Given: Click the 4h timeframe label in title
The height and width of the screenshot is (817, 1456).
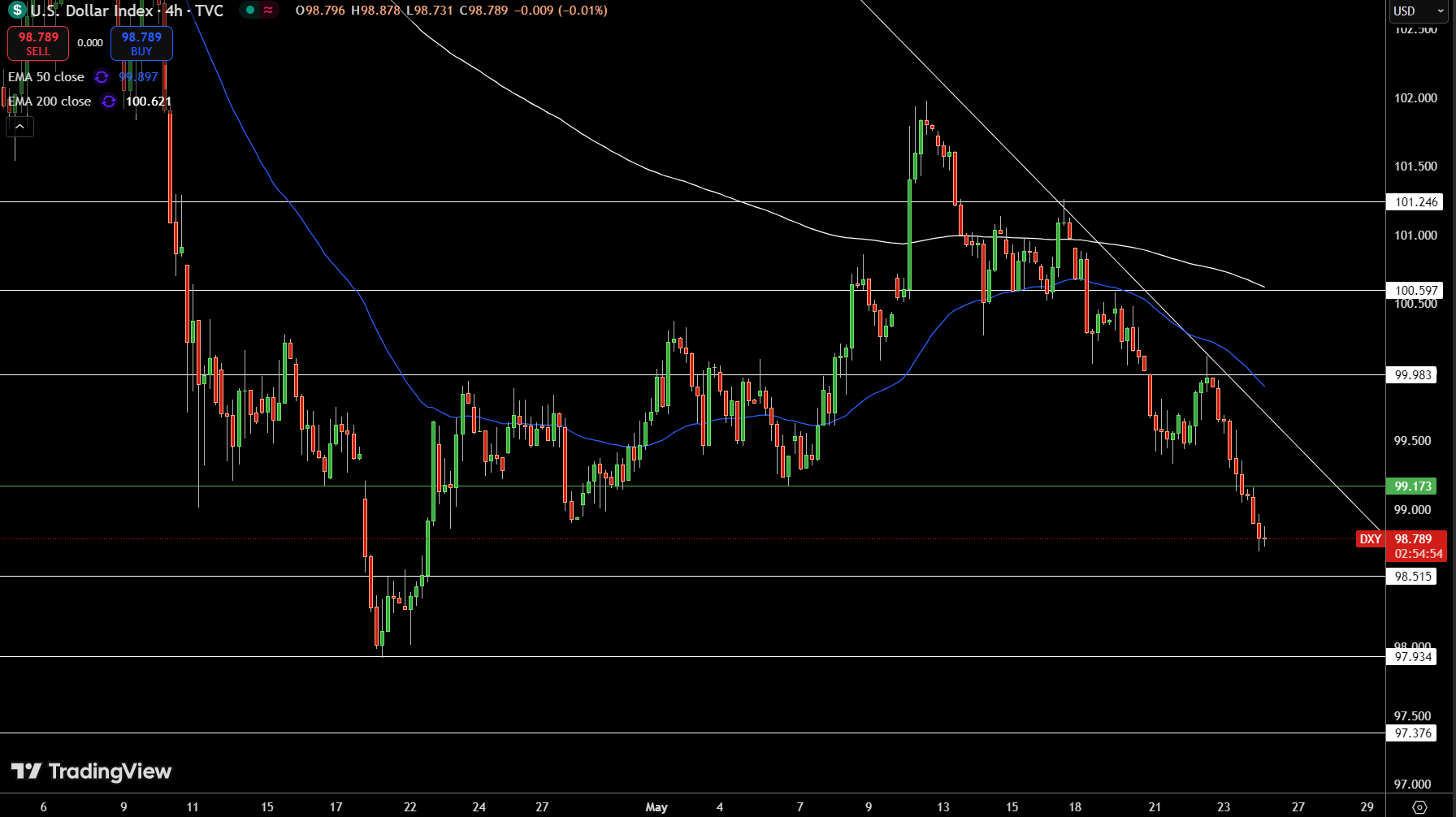Looking at the screenshot, I should [174, 11].
